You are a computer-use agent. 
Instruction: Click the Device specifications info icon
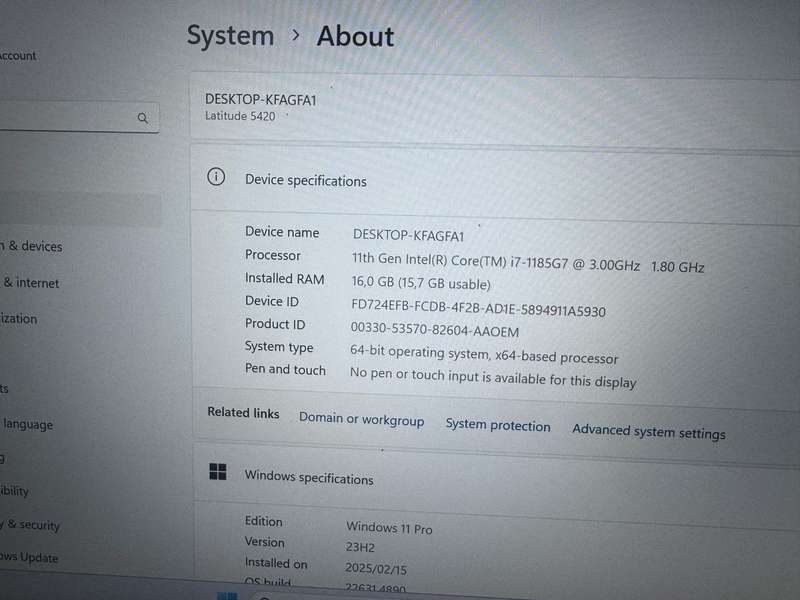click(216, 177)
